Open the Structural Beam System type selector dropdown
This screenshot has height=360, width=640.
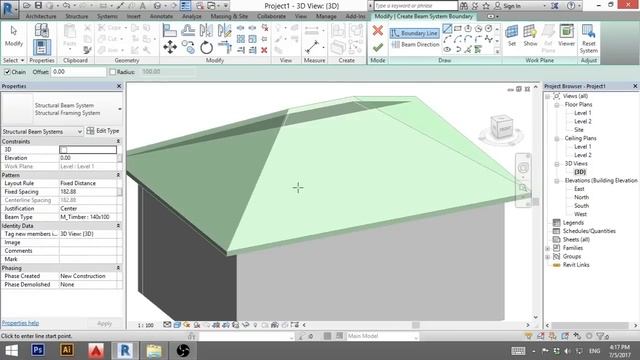point(120,109)
